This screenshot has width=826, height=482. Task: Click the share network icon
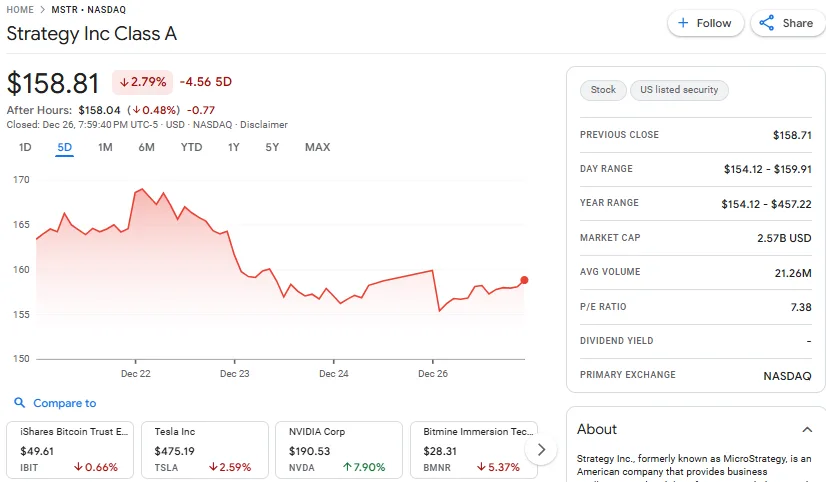(766, 23)
